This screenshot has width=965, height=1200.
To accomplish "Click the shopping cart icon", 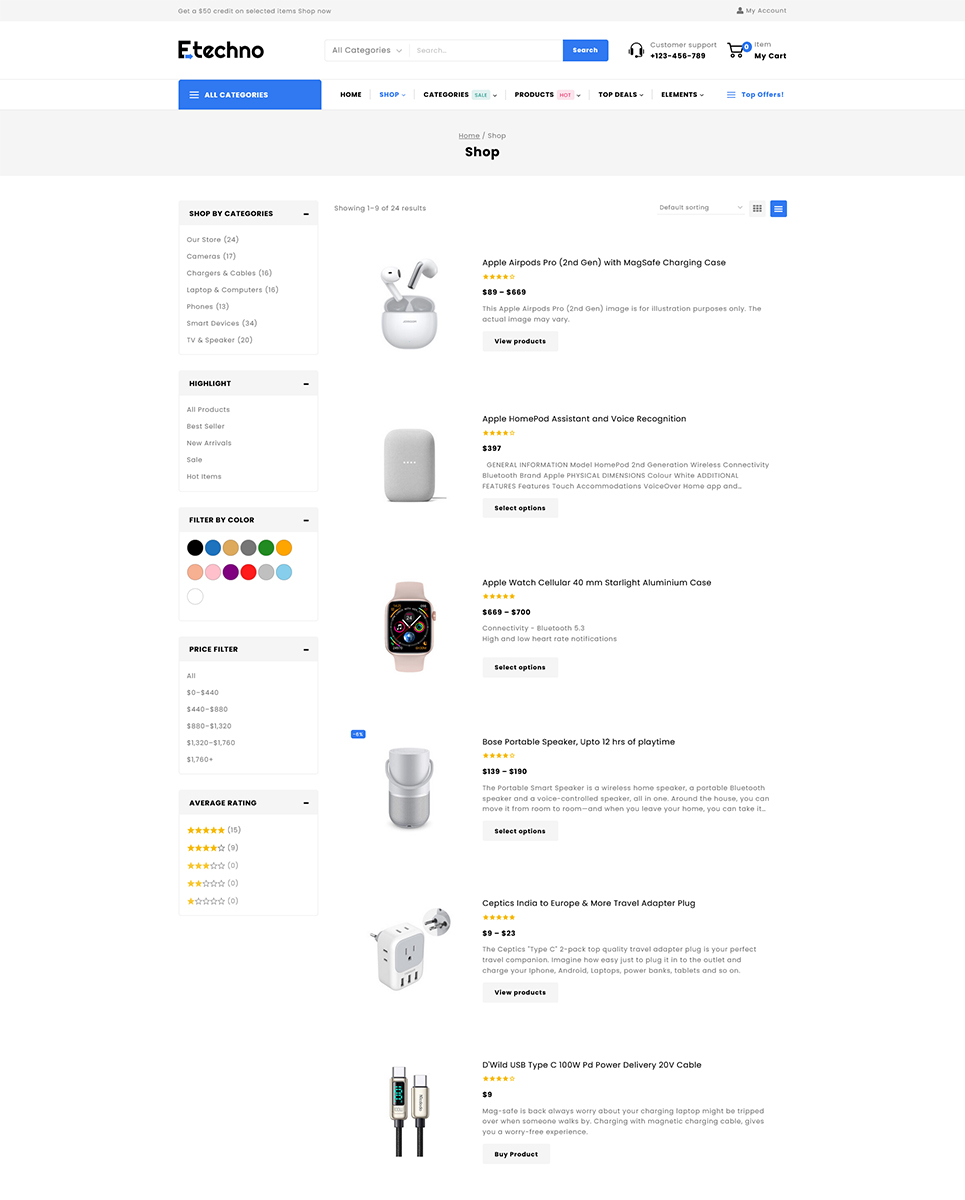I will pos(736,50).
